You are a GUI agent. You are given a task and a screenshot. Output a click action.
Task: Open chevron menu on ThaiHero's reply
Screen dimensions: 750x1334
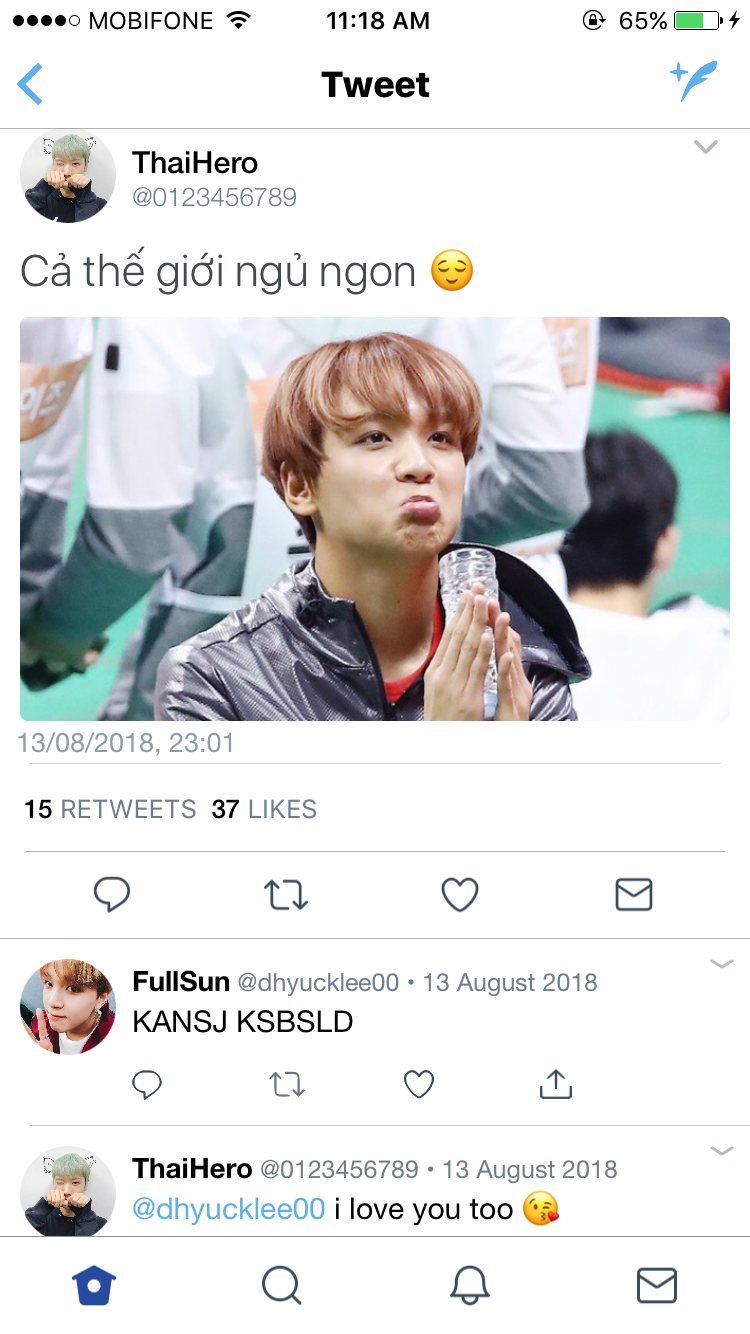[721, 1151]
